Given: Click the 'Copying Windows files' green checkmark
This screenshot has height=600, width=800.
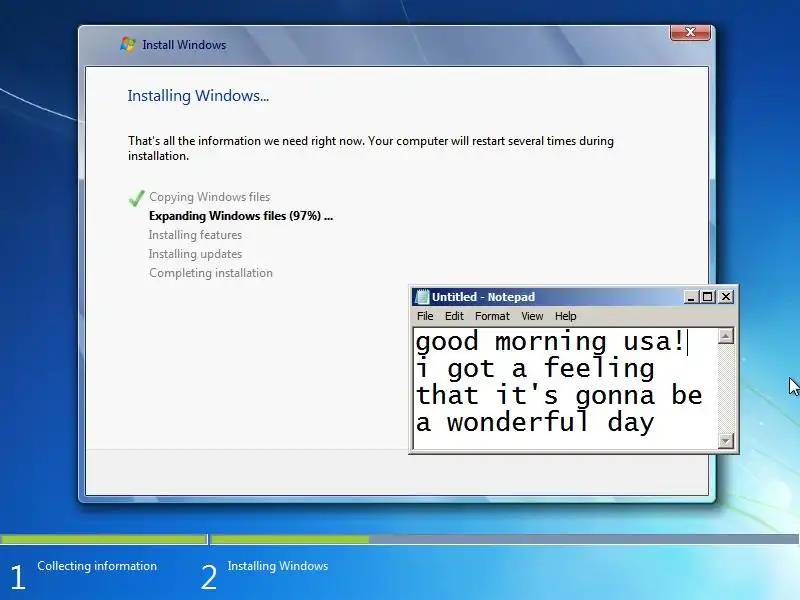Looking at the screenshot, I should coord(137,198).
